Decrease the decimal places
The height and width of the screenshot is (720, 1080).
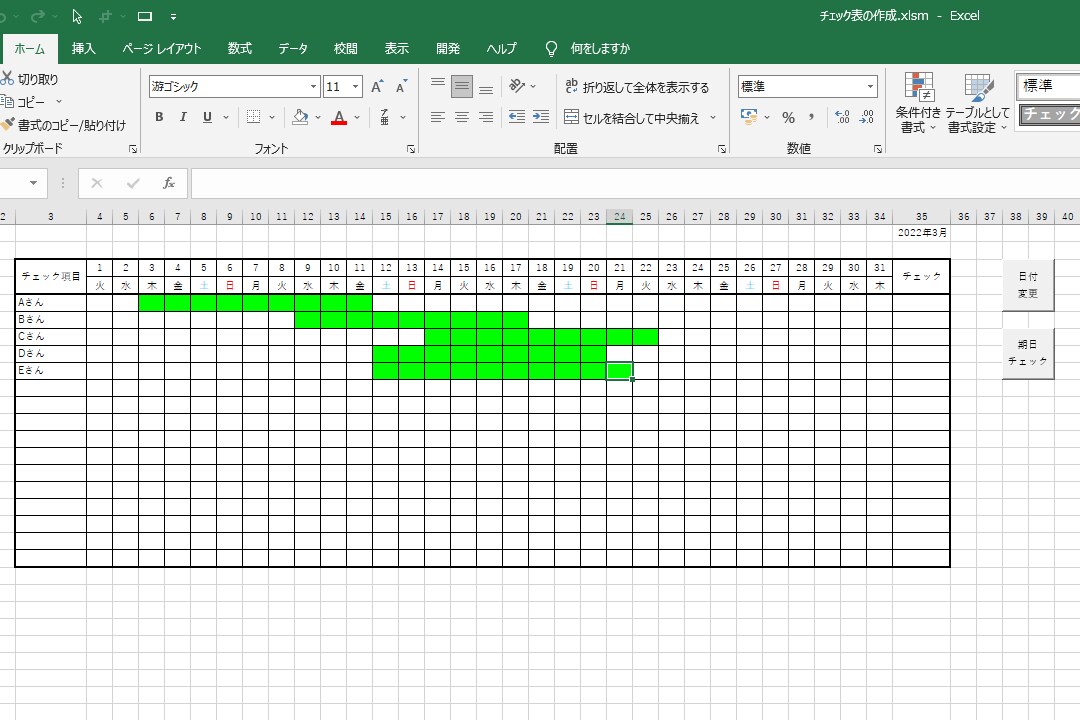[x=866, y=116]
